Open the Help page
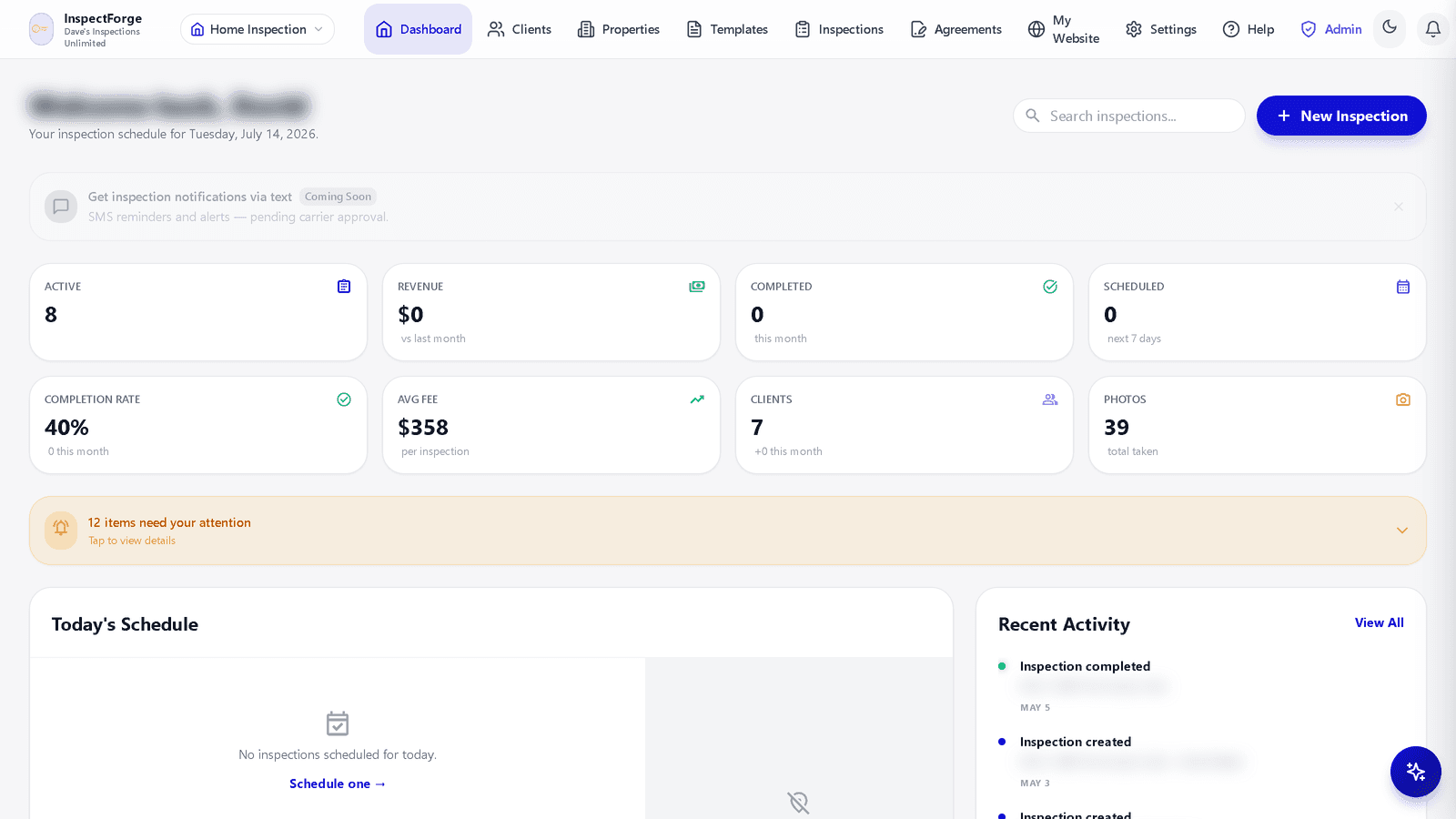The image size is (1456, 819). (x=1249, y=29)
